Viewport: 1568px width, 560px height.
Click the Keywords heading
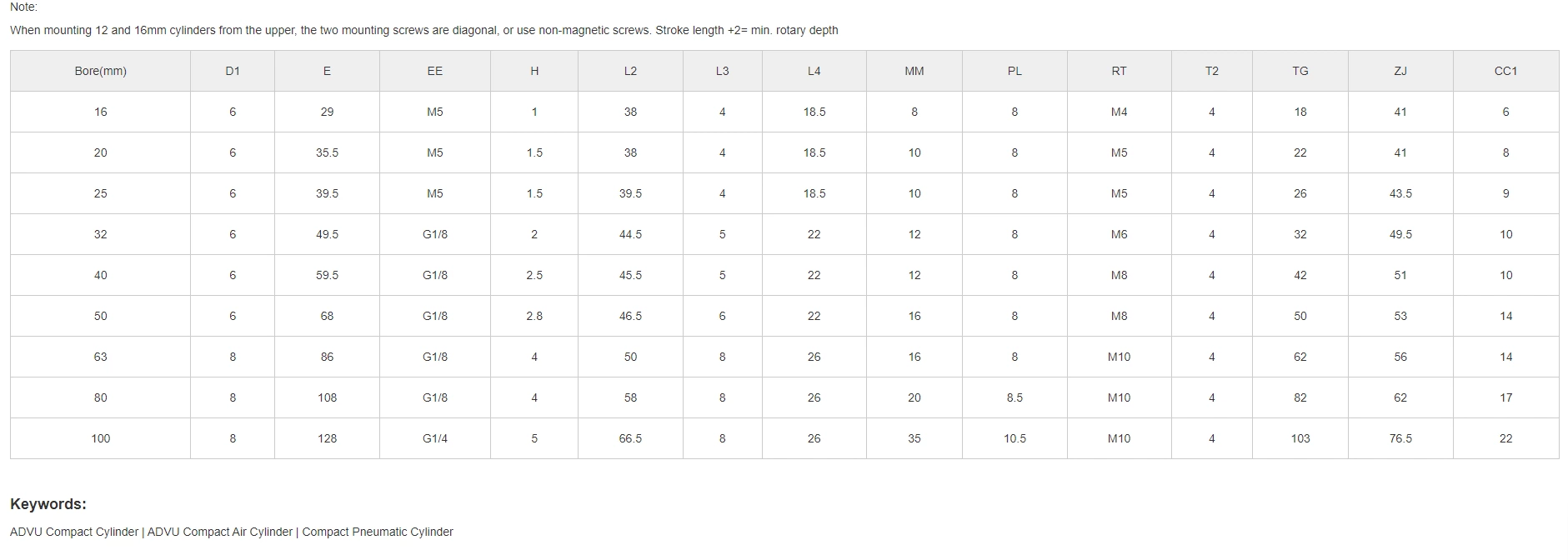(48, 504)
